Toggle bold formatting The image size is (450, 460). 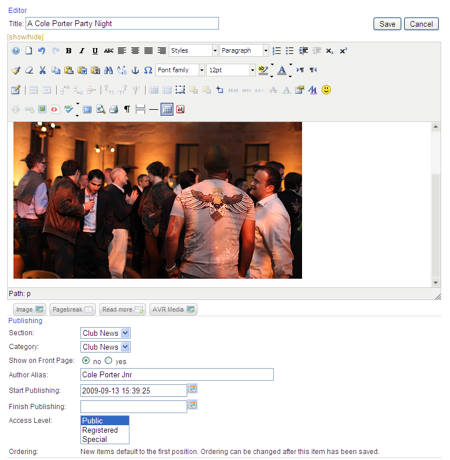point(69,51)
